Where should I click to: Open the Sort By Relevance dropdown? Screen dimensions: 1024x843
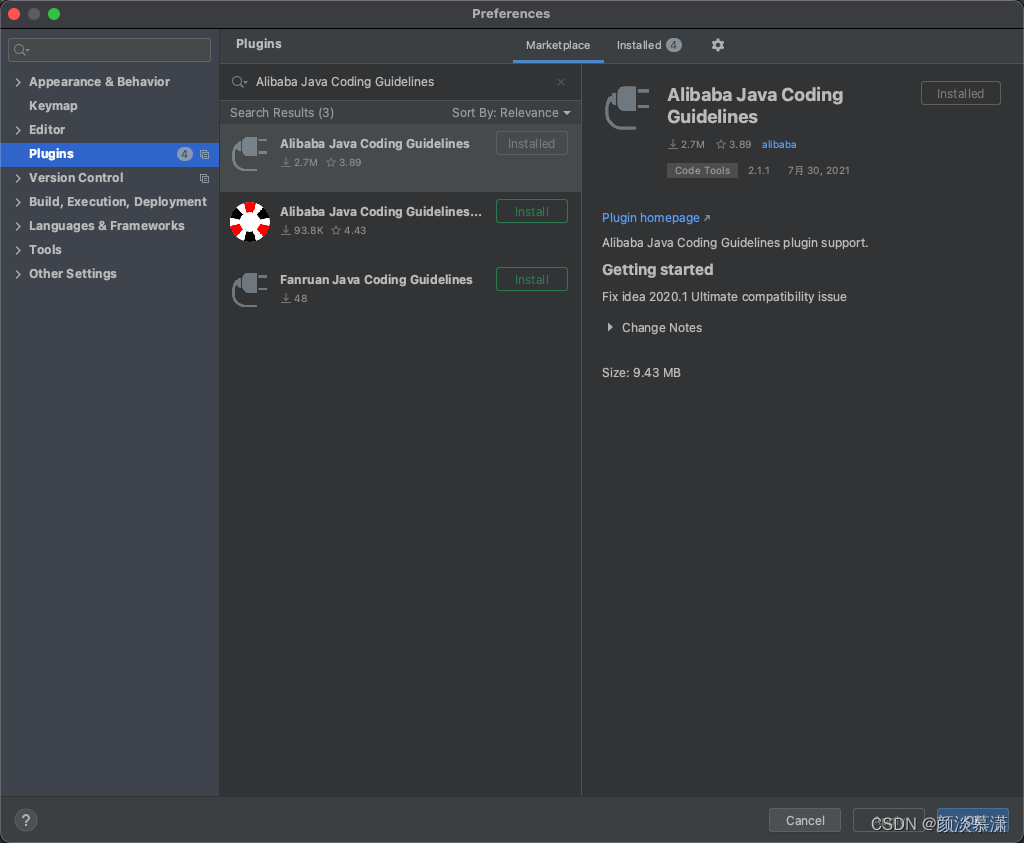[511, 113]
